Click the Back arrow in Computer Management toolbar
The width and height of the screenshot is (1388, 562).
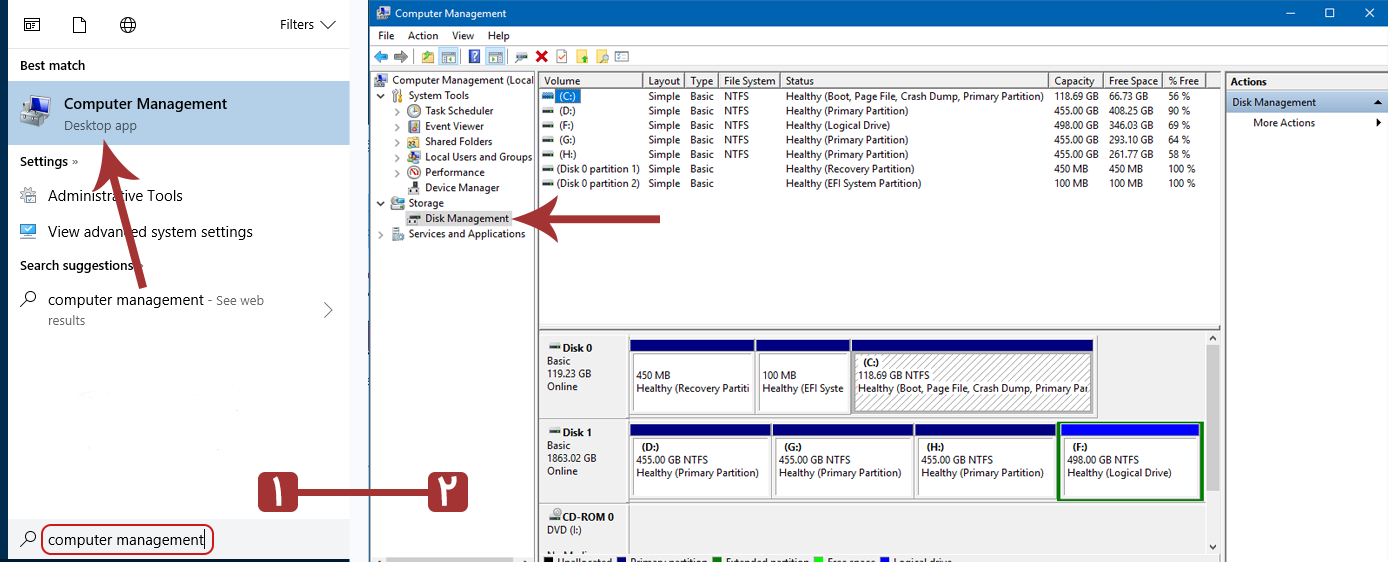[x=381, y=57]
